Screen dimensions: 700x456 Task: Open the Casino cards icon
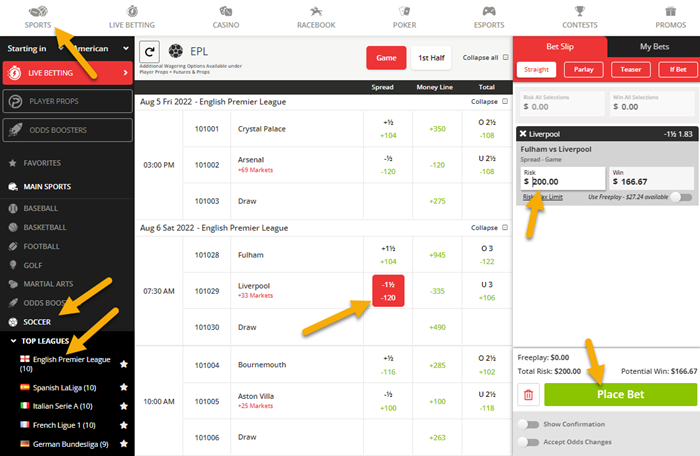(x=226, y=11)
